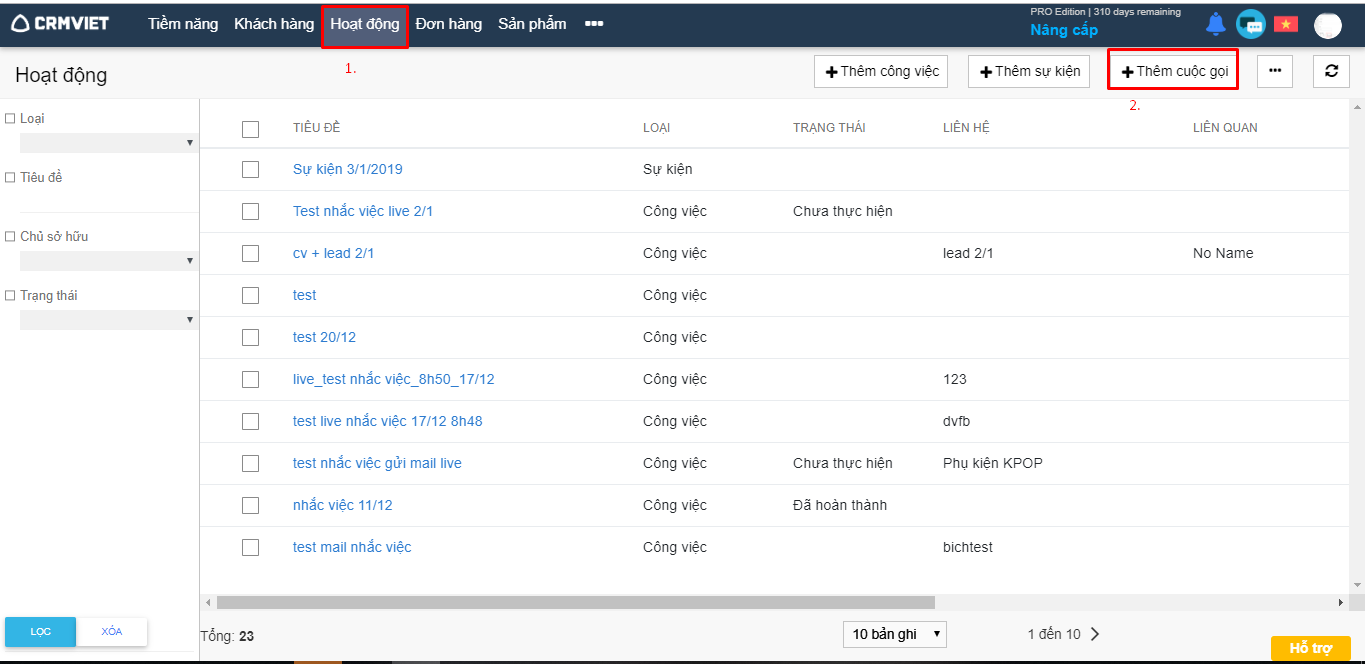Click the Vietnam flag language icon
This screenshot has height=664, width=1365.
[x=1285, y=24]
